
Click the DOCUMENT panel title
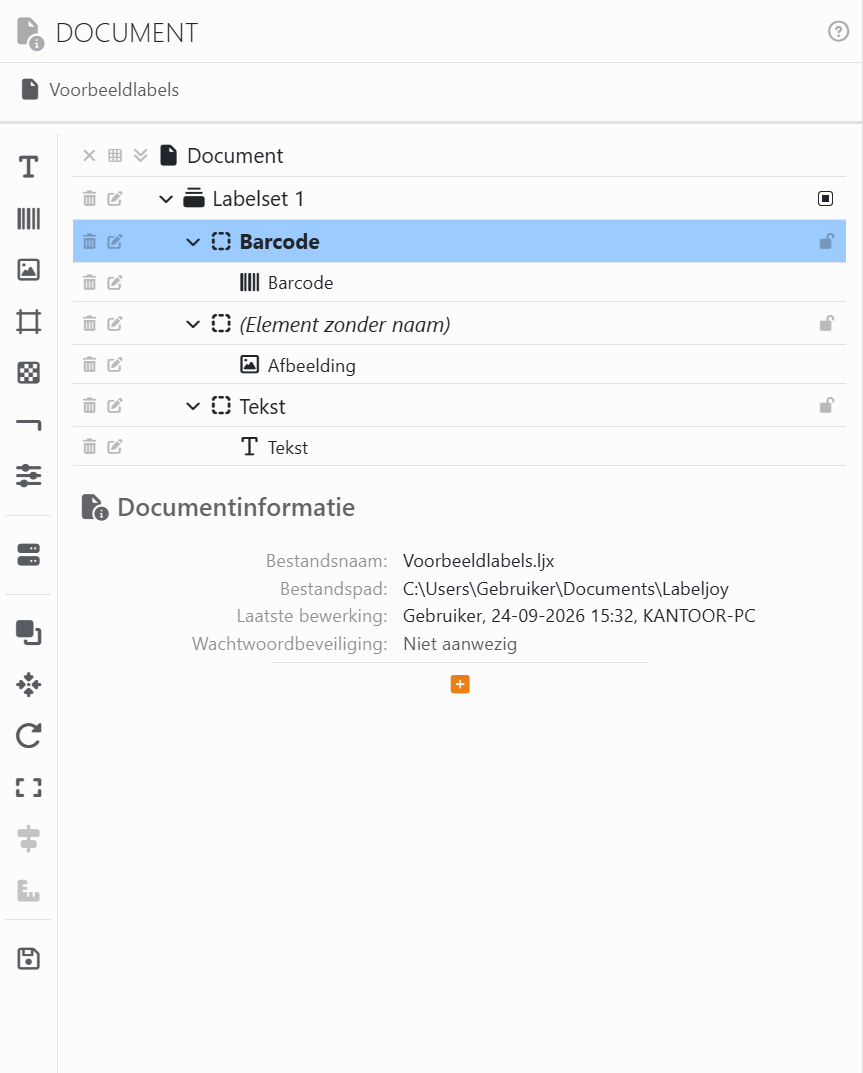pyautogui.click(x=127, y=33)
